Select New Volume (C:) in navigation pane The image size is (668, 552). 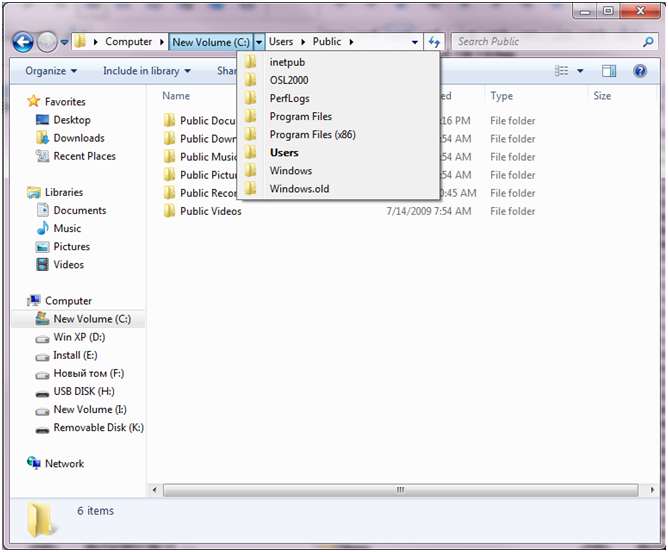78,319
